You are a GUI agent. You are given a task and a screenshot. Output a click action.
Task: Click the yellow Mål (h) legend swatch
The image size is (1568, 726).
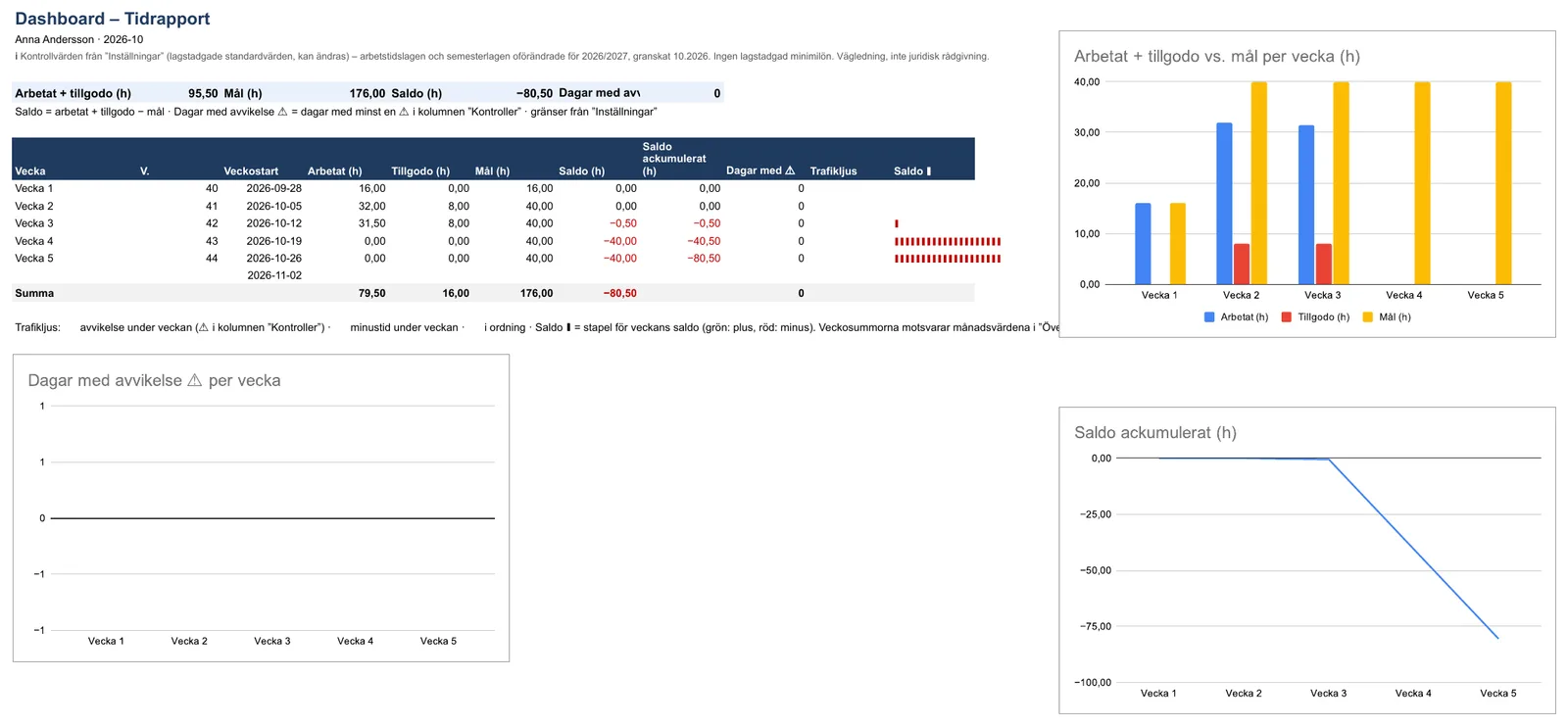tap(1368, 316)
